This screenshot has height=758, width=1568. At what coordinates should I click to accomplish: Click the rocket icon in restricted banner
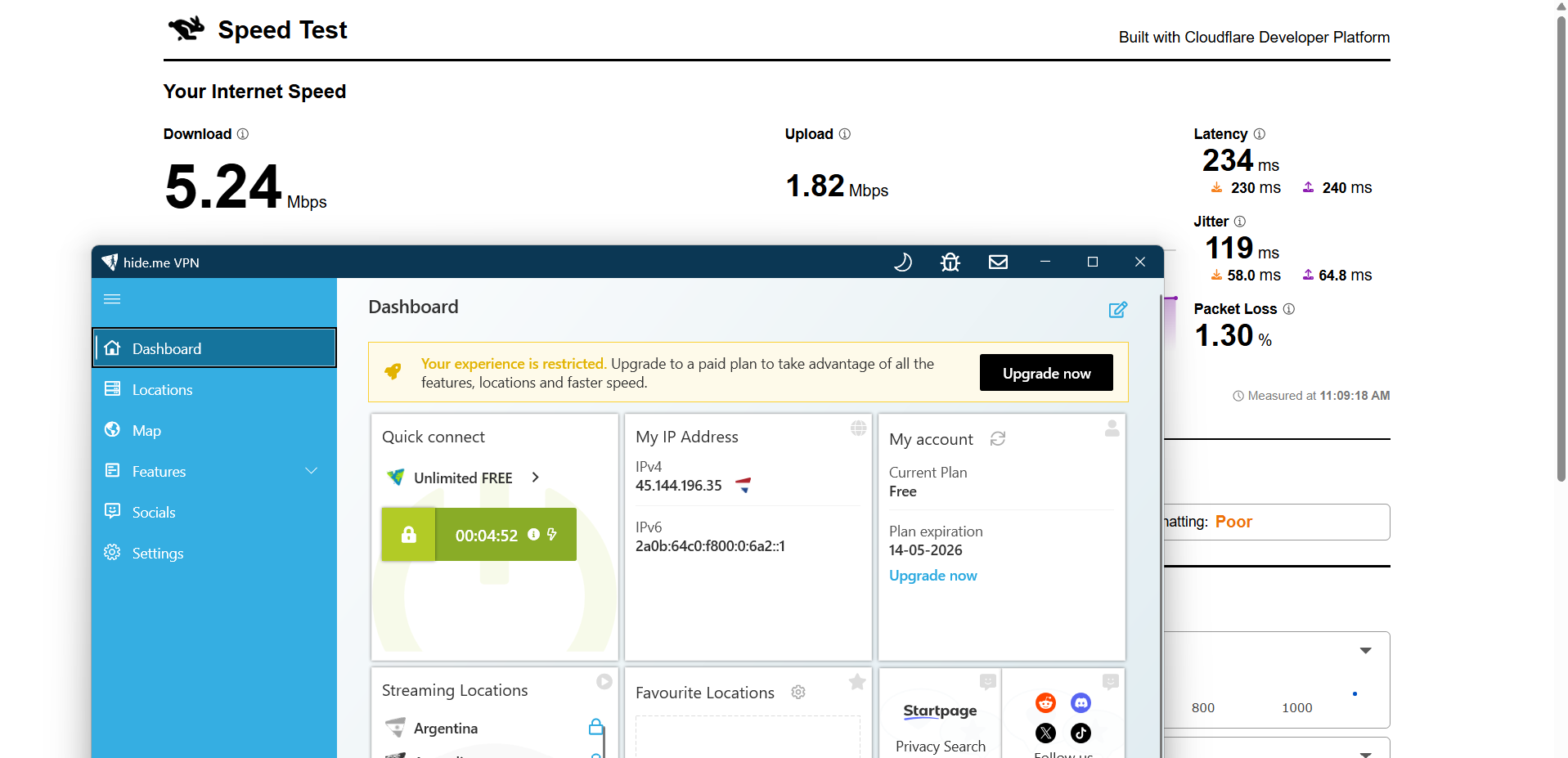tap(393, 371)
